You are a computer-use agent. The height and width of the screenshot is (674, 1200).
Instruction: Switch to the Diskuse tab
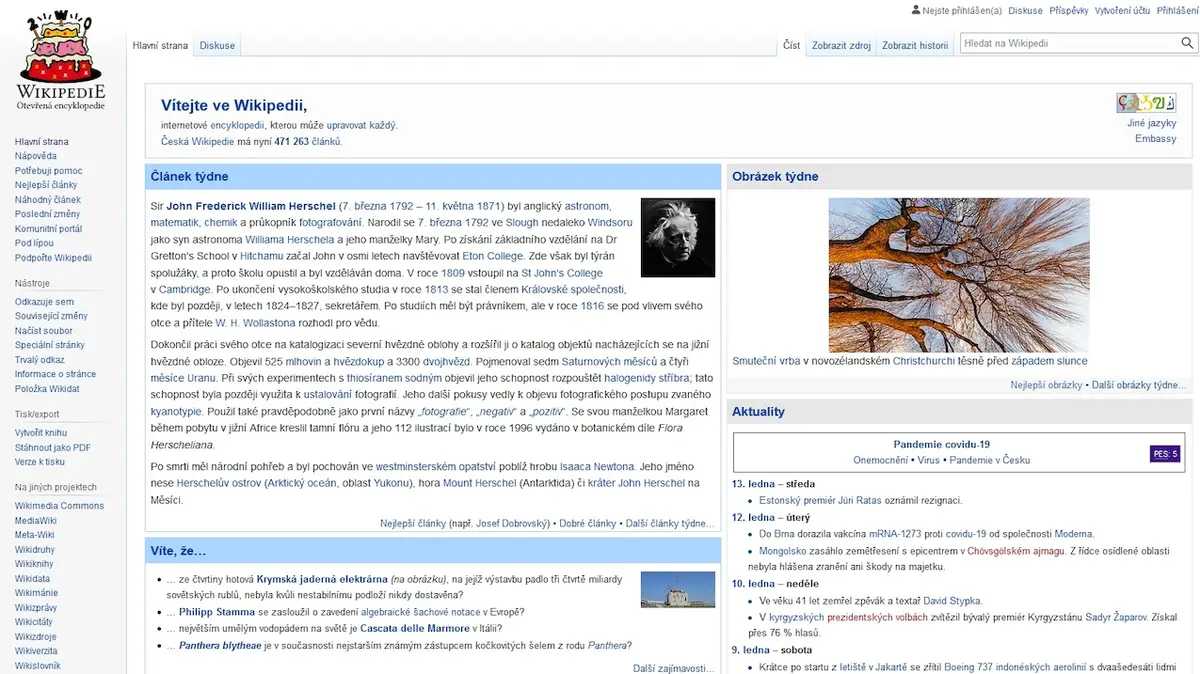tap(217, 45)
